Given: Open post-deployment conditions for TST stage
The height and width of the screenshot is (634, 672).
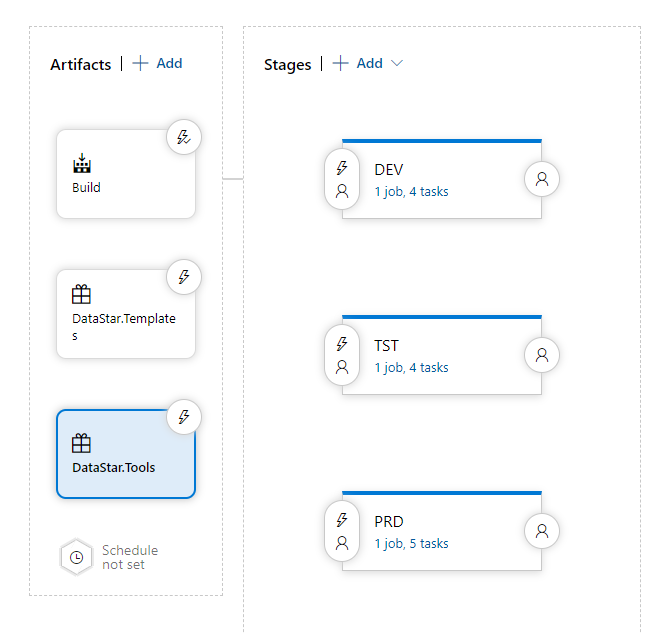Looking at the screenshot, I should coord(542,355).
